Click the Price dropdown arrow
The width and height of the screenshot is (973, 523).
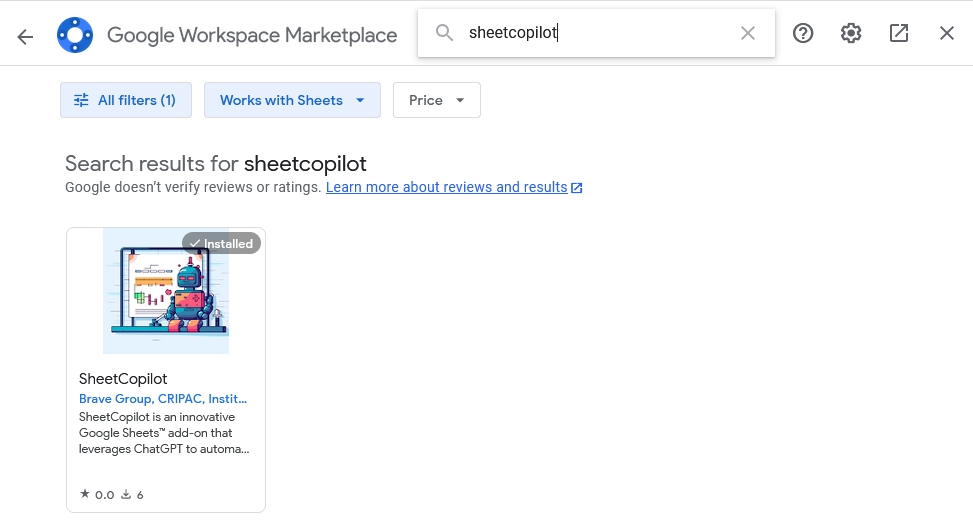[x=460, y=101]
